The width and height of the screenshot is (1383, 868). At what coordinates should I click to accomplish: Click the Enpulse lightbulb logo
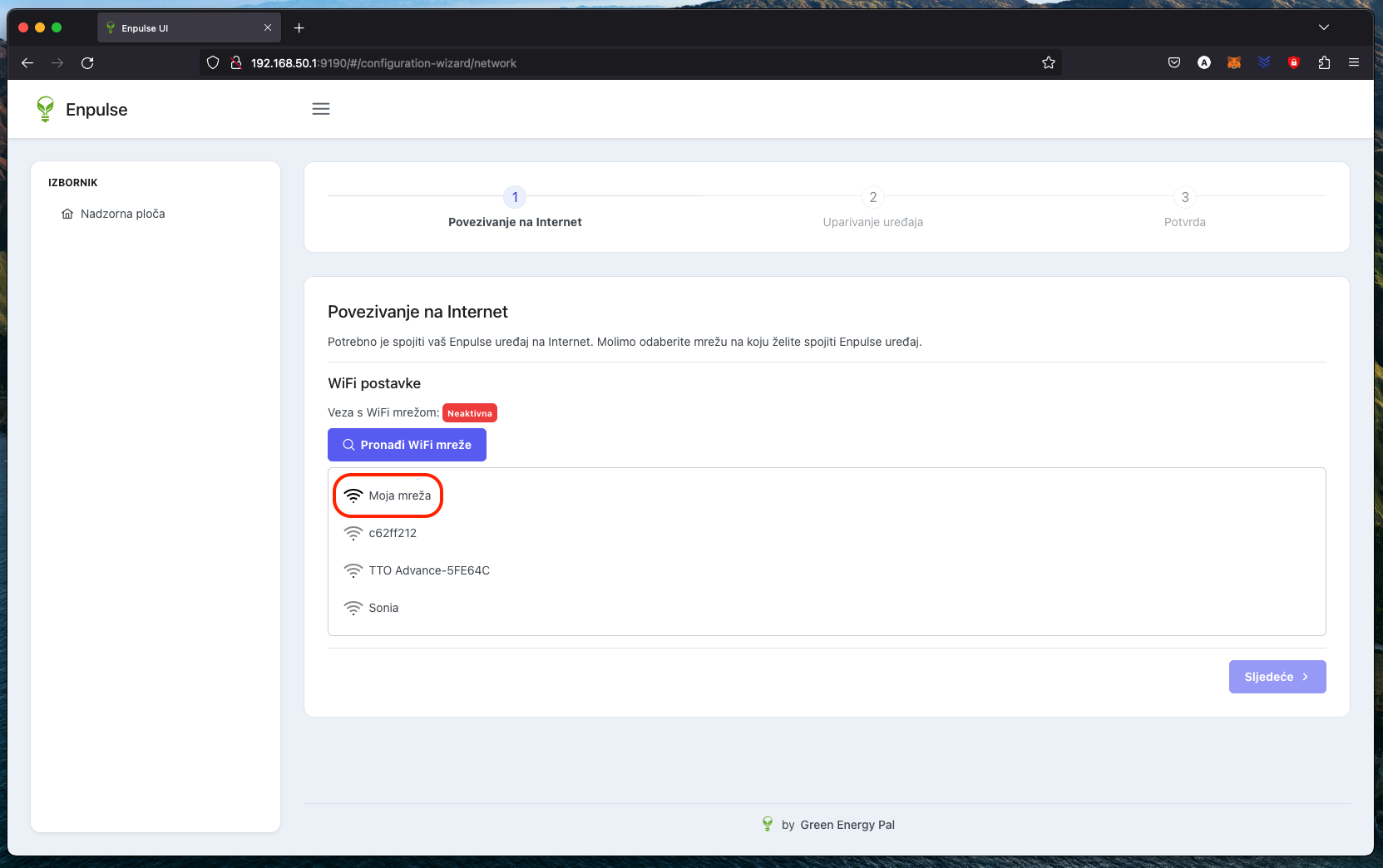pyautogui.click(x=46, y=108)
